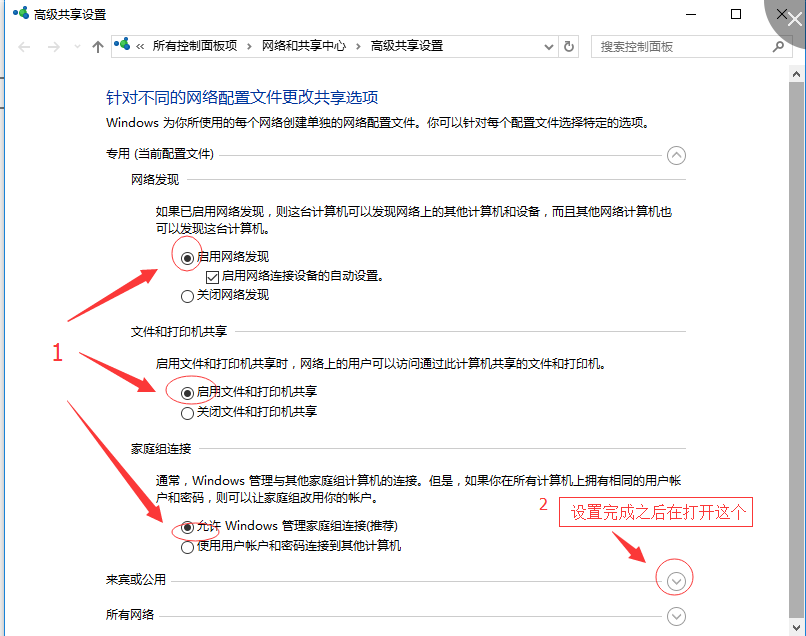This screenshot has width=806, height=636.
Task: Click the 高级共享设置 breadcrumb
Action: (x=407, y=46)
